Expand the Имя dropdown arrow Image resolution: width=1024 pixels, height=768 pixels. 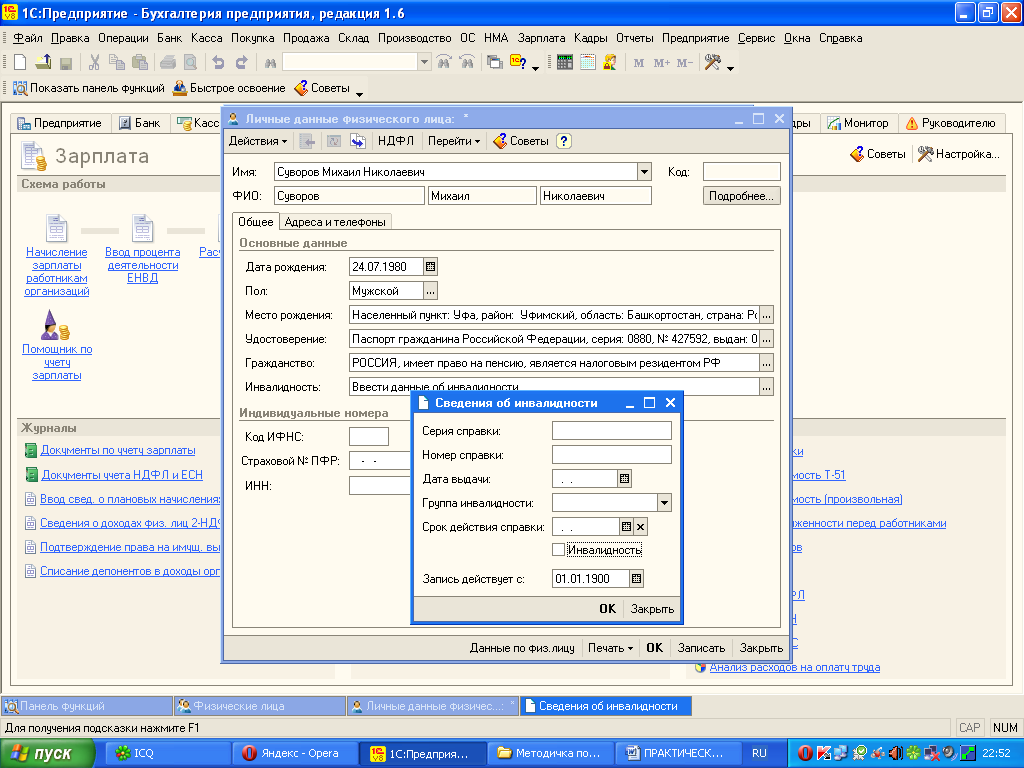tap(645, 172)
